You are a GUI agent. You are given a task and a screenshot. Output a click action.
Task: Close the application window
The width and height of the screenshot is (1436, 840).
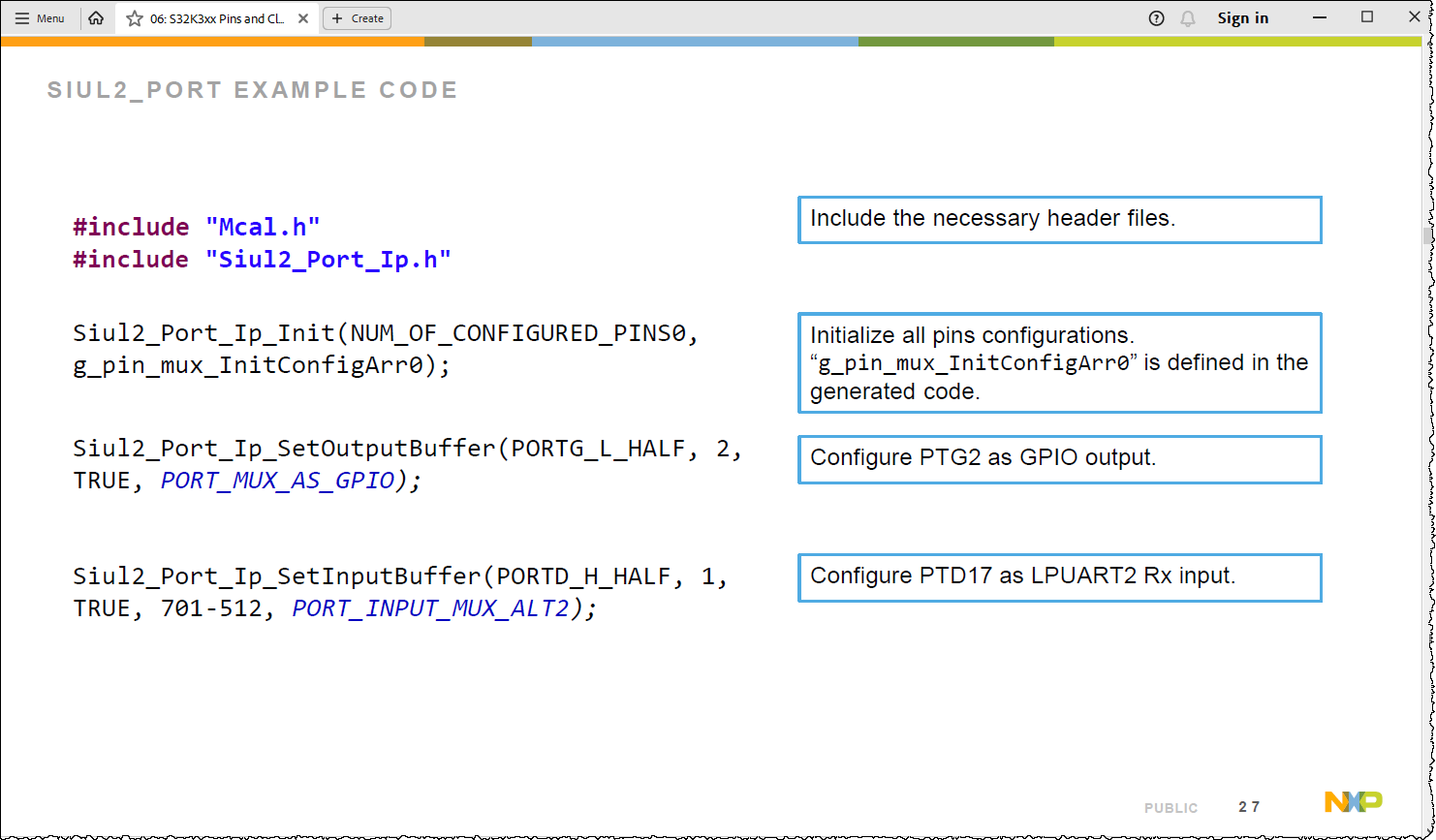point(1414,17)
